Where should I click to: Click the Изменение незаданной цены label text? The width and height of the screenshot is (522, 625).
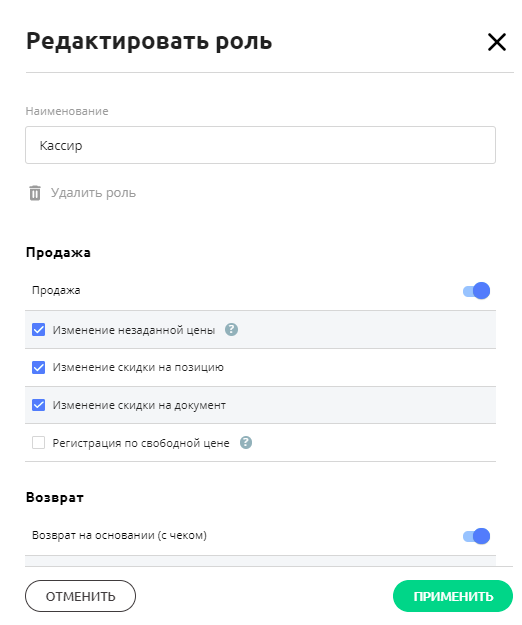click(134, 330)
